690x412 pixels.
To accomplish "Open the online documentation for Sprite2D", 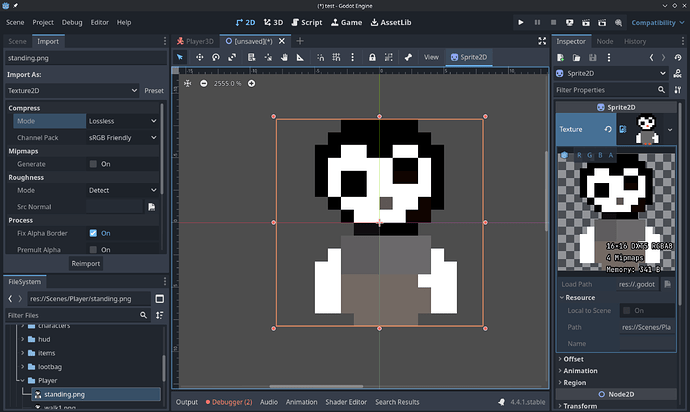I will [678, 74].
